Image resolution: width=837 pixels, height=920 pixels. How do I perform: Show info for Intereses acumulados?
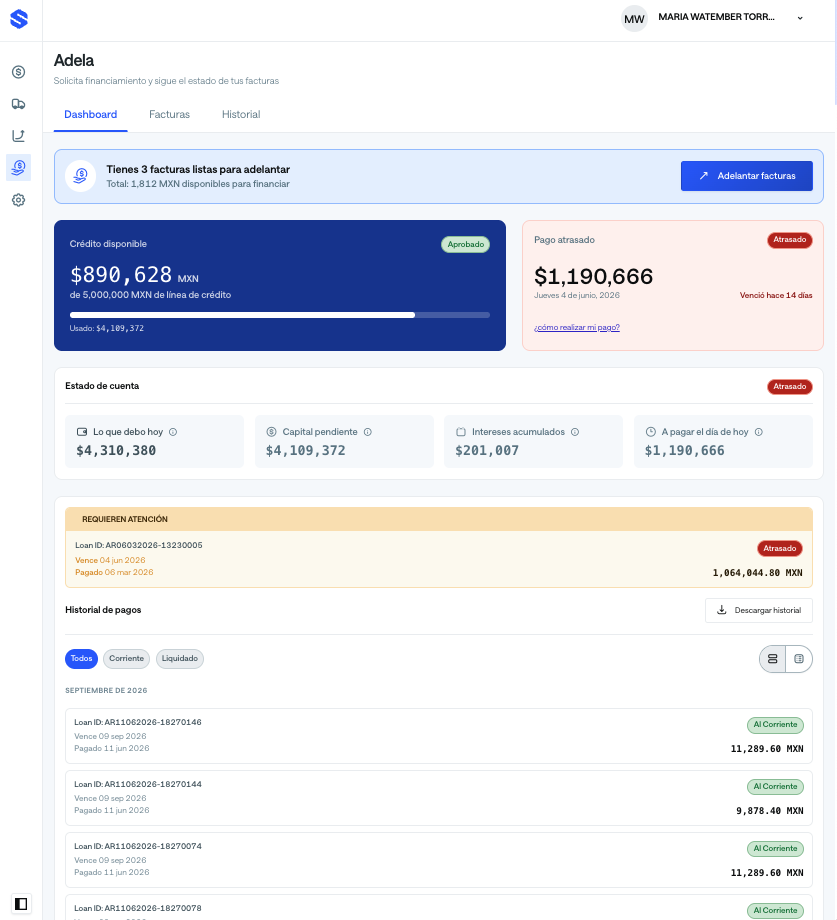click(575, 432)
